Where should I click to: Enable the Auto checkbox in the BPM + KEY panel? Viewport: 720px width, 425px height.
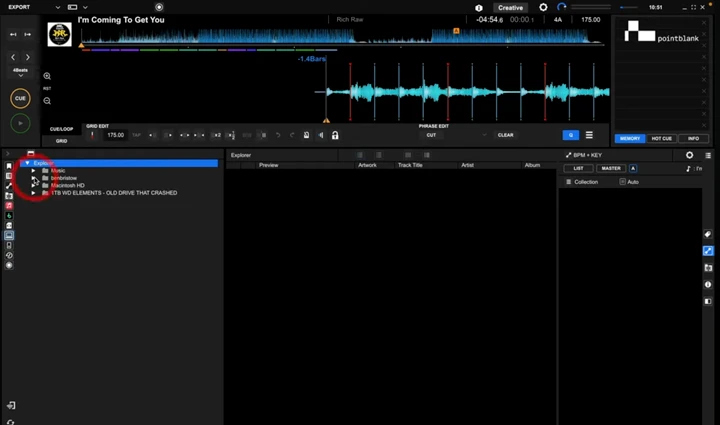point(623,182)
